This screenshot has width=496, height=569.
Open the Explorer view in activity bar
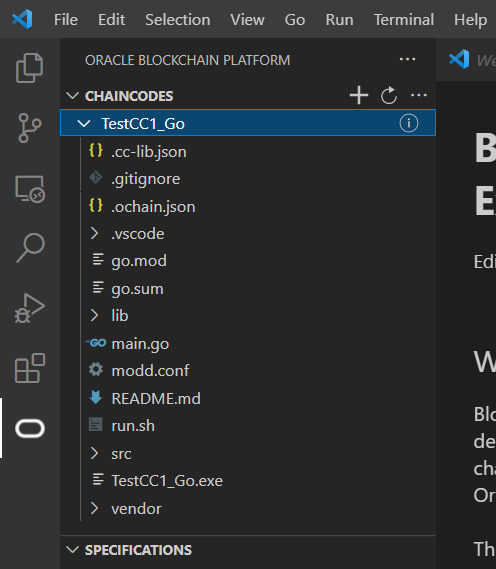[x=29, y=68]
